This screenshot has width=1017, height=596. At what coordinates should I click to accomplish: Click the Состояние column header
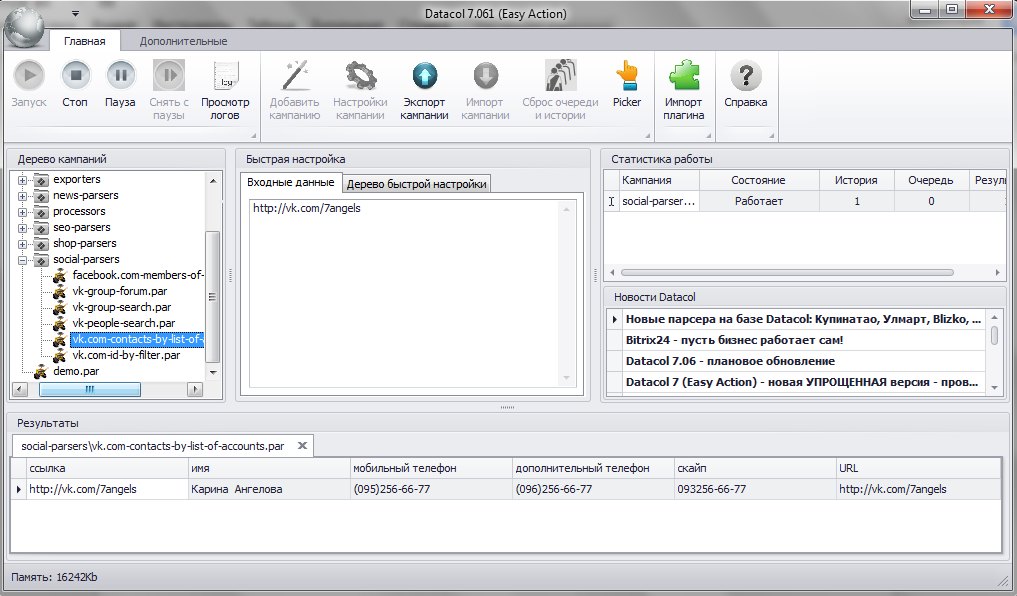[x=759, y=180]
